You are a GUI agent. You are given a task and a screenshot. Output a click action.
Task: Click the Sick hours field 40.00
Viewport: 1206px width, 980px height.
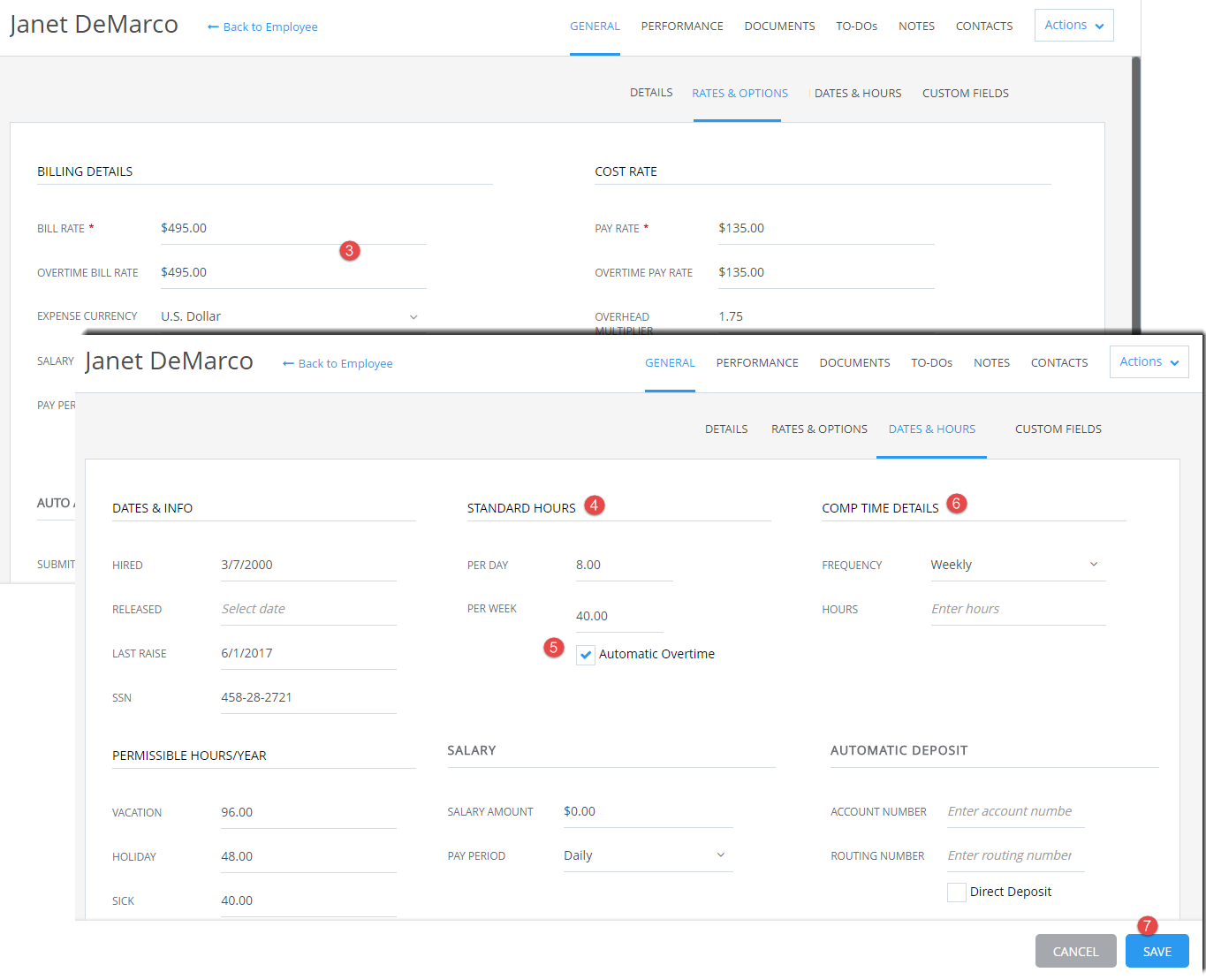[308, 900]
